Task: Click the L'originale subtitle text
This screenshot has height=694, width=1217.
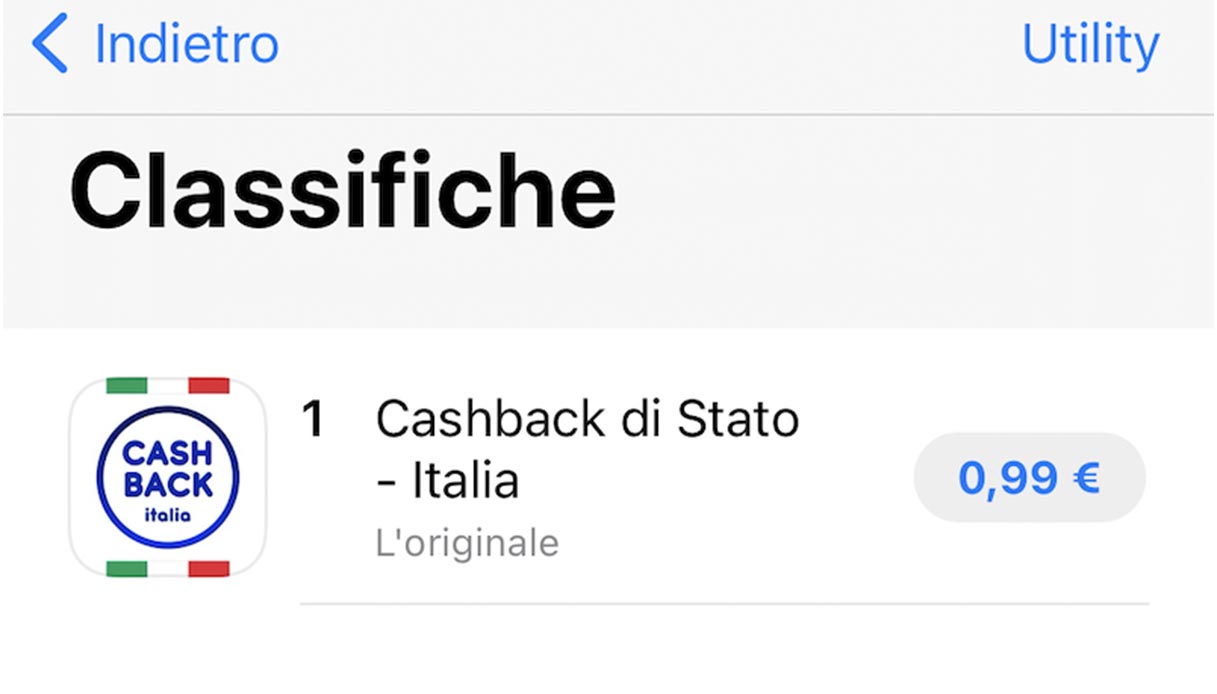Action: 467,544
